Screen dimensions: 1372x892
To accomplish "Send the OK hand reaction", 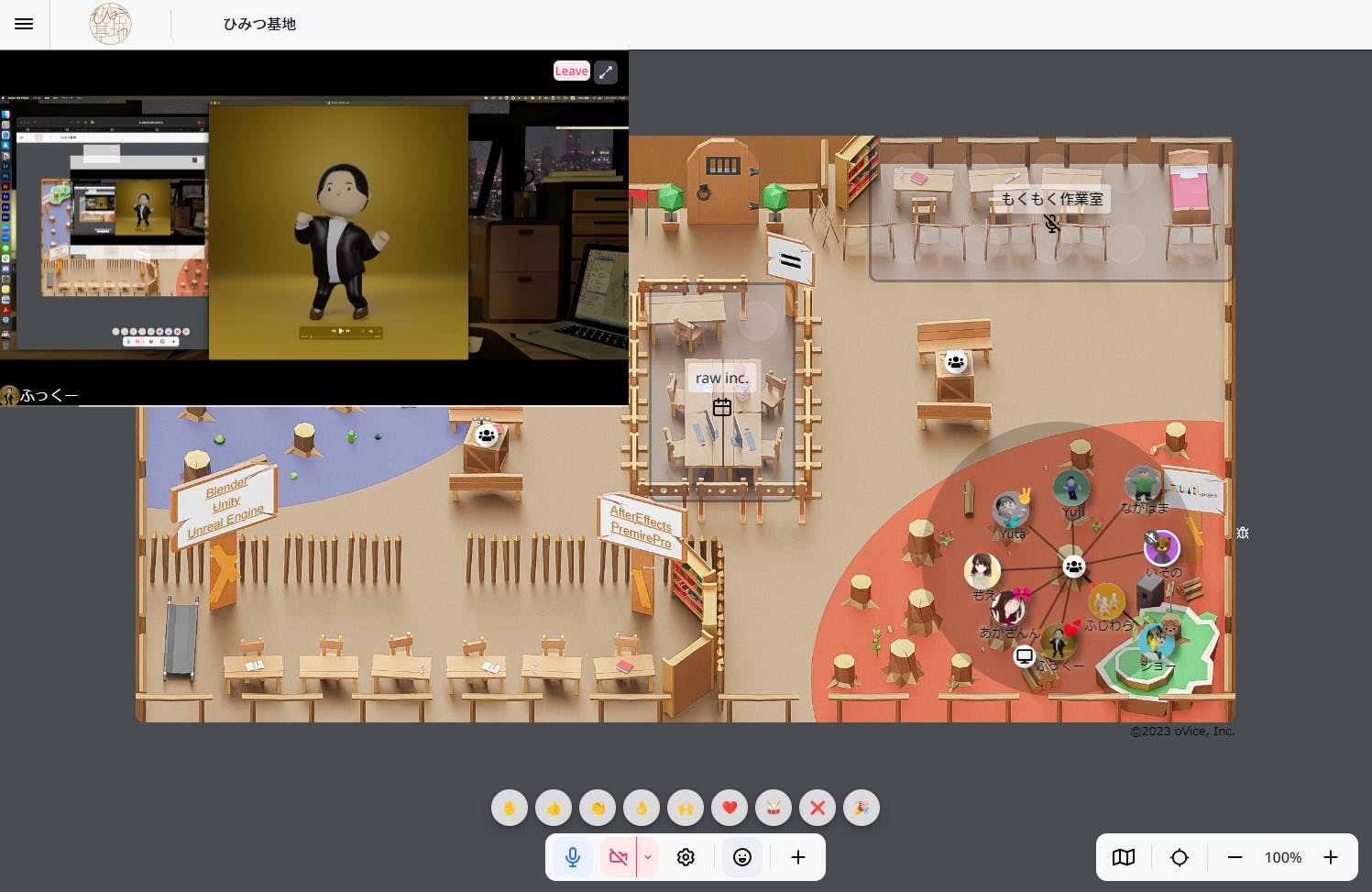I will point(642,808).
